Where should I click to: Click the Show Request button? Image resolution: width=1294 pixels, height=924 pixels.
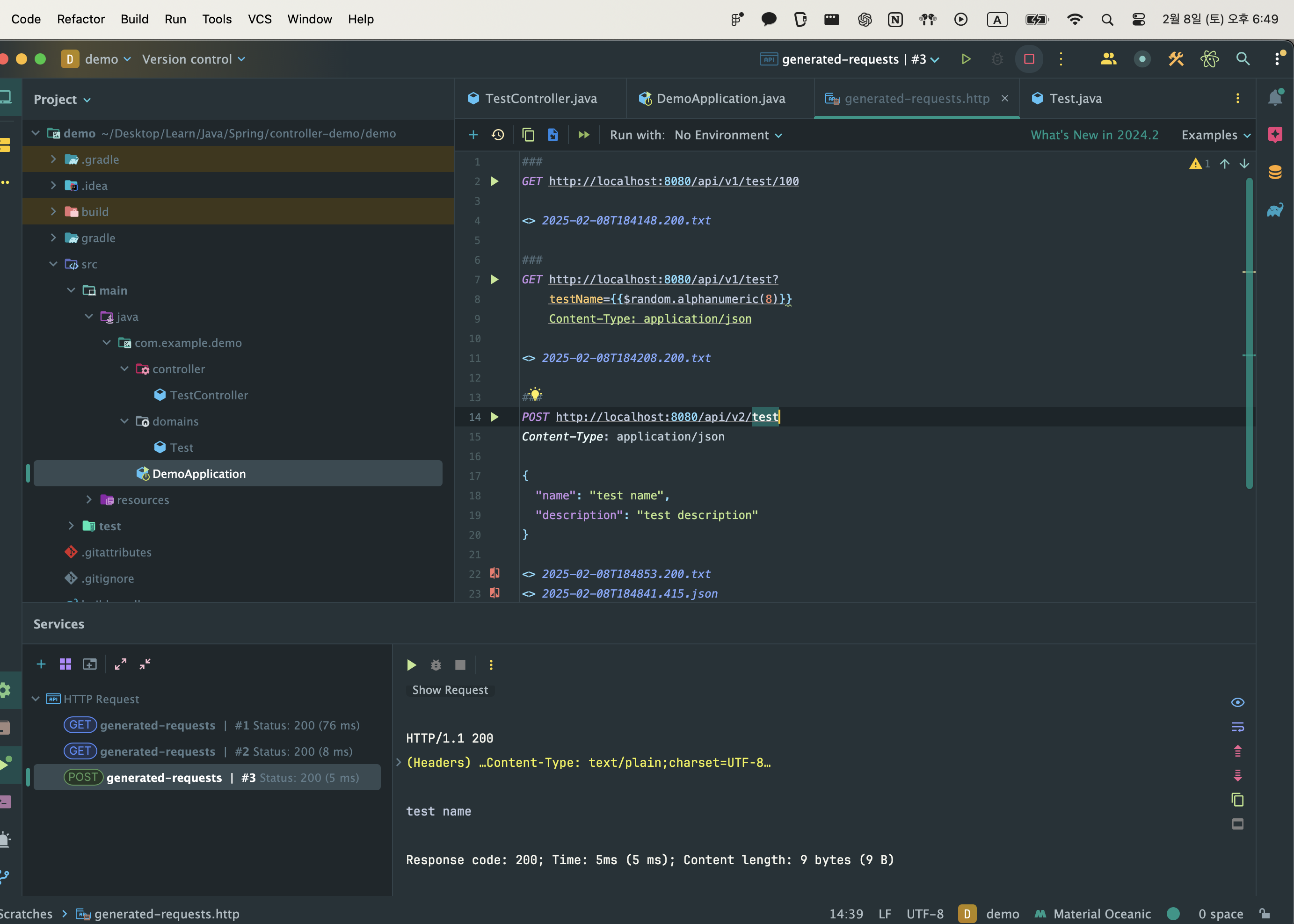pyautogui.click(x=450, y=690)
